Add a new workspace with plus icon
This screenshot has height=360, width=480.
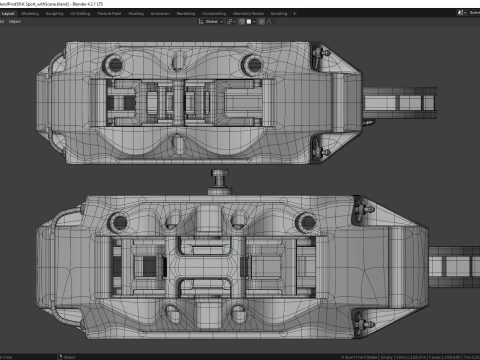(x=294, y=14)
